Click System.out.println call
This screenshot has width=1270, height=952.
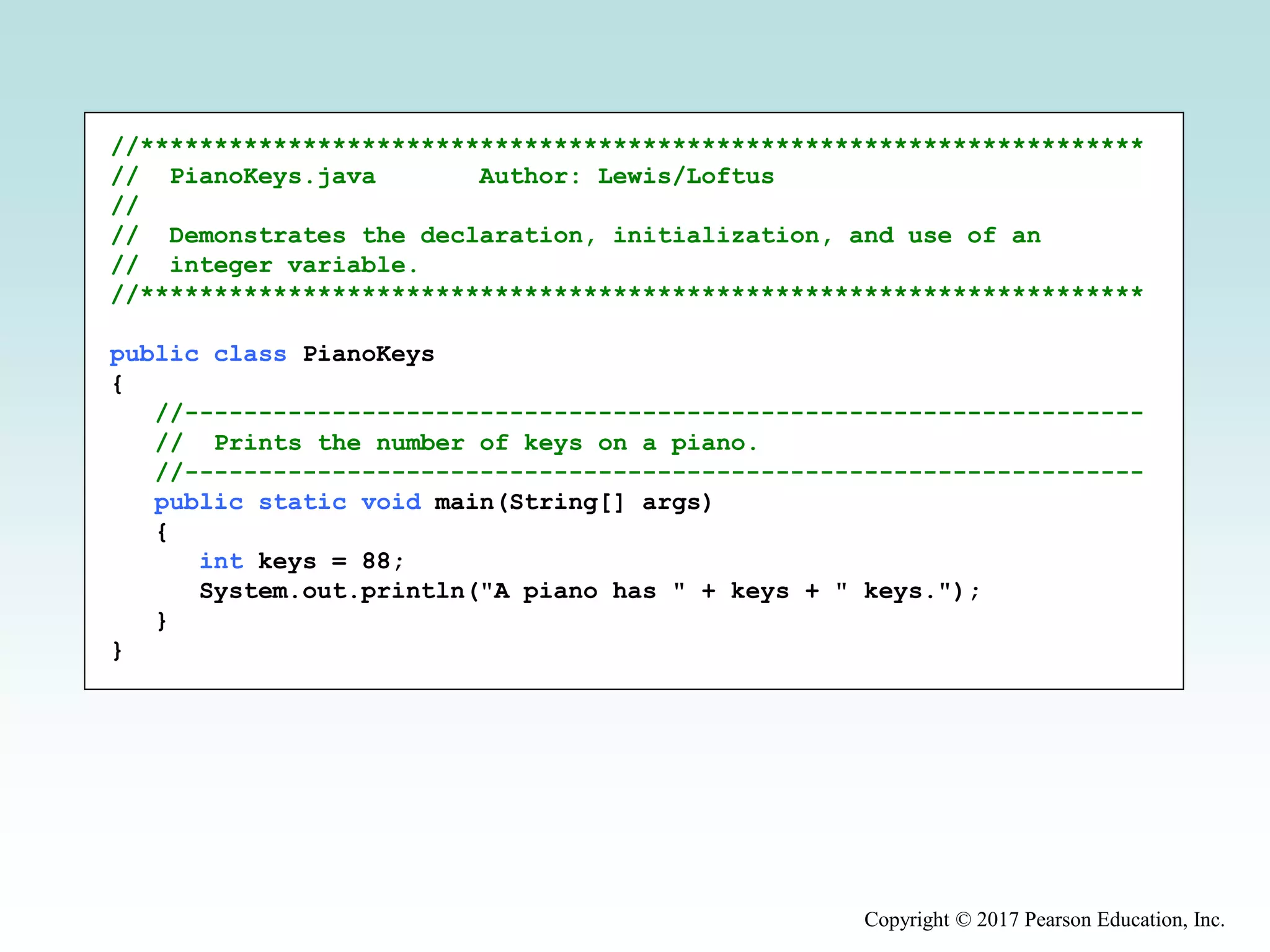pyautogui.click(x=332, y=591)
